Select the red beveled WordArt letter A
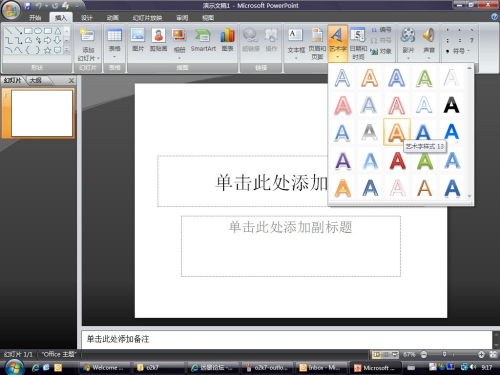The image size is (500, 375). [x=397, y=161]
